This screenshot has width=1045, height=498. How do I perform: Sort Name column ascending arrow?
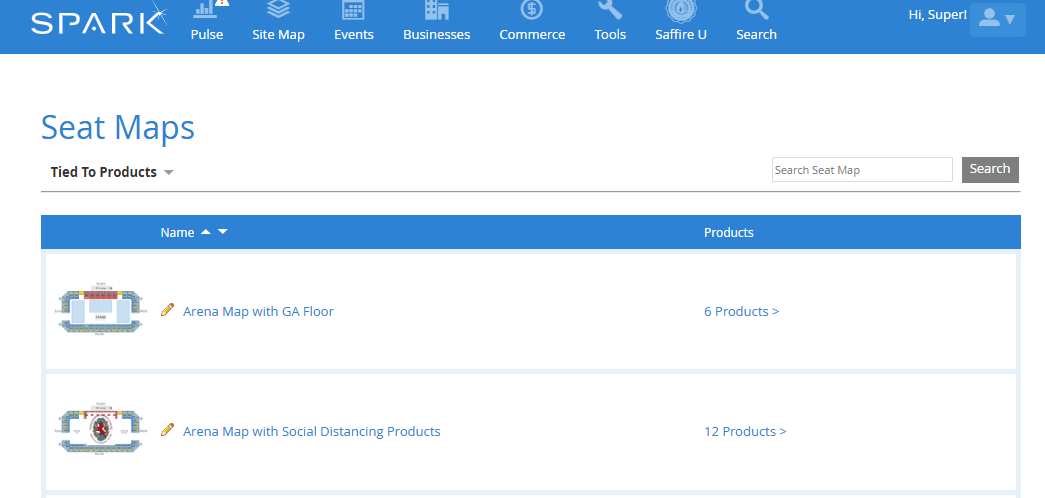click(206, 232)
